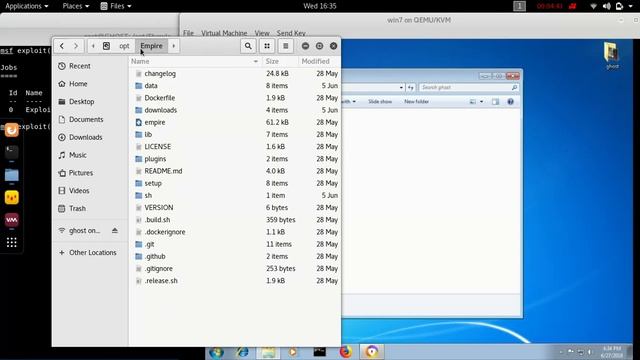Open Downloads in the sidebar

[85, 138]
